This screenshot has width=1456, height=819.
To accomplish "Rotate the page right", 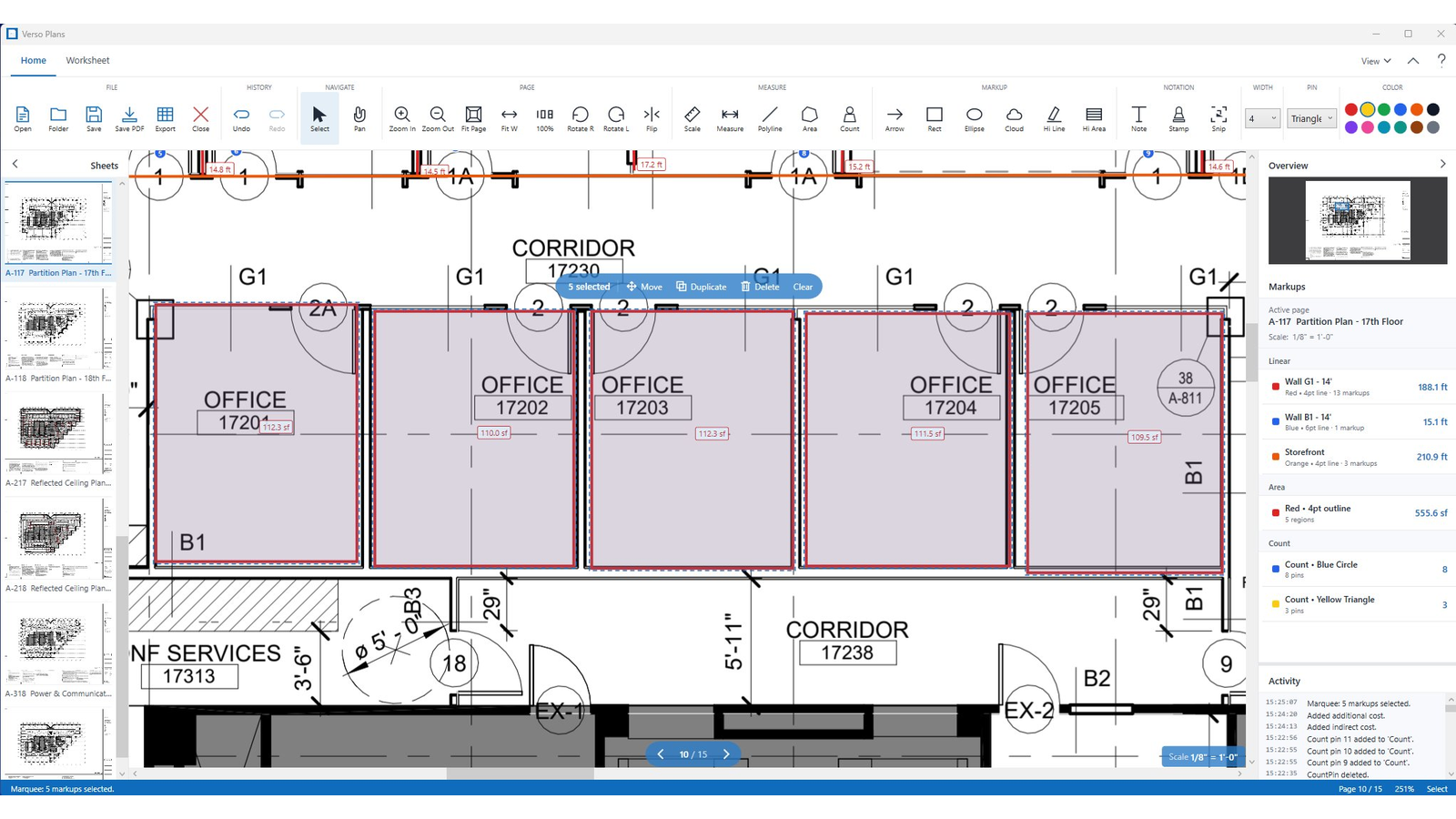I will [580, 118].
